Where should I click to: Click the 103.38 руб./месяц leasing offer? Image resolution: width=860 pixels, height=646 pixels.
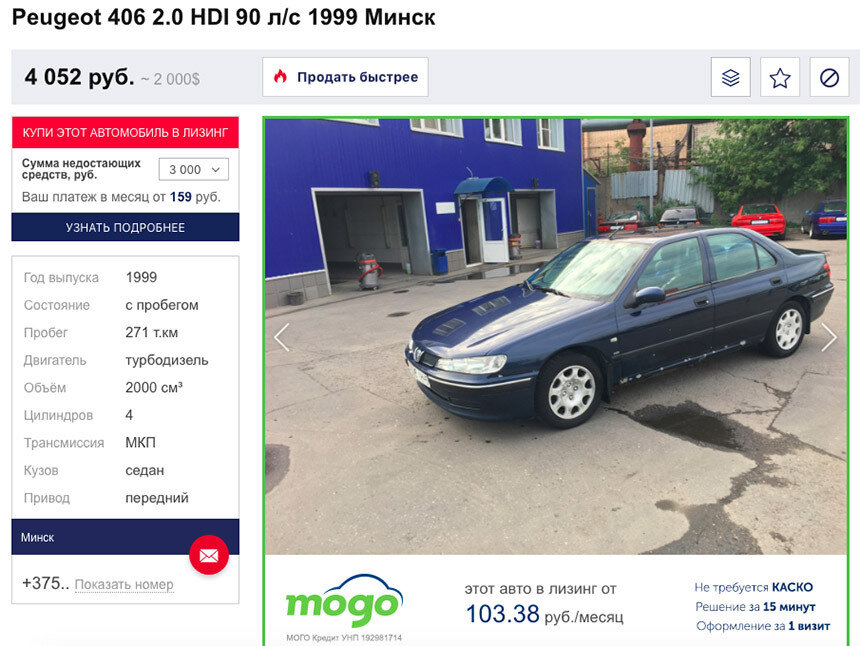click(544, 614)
